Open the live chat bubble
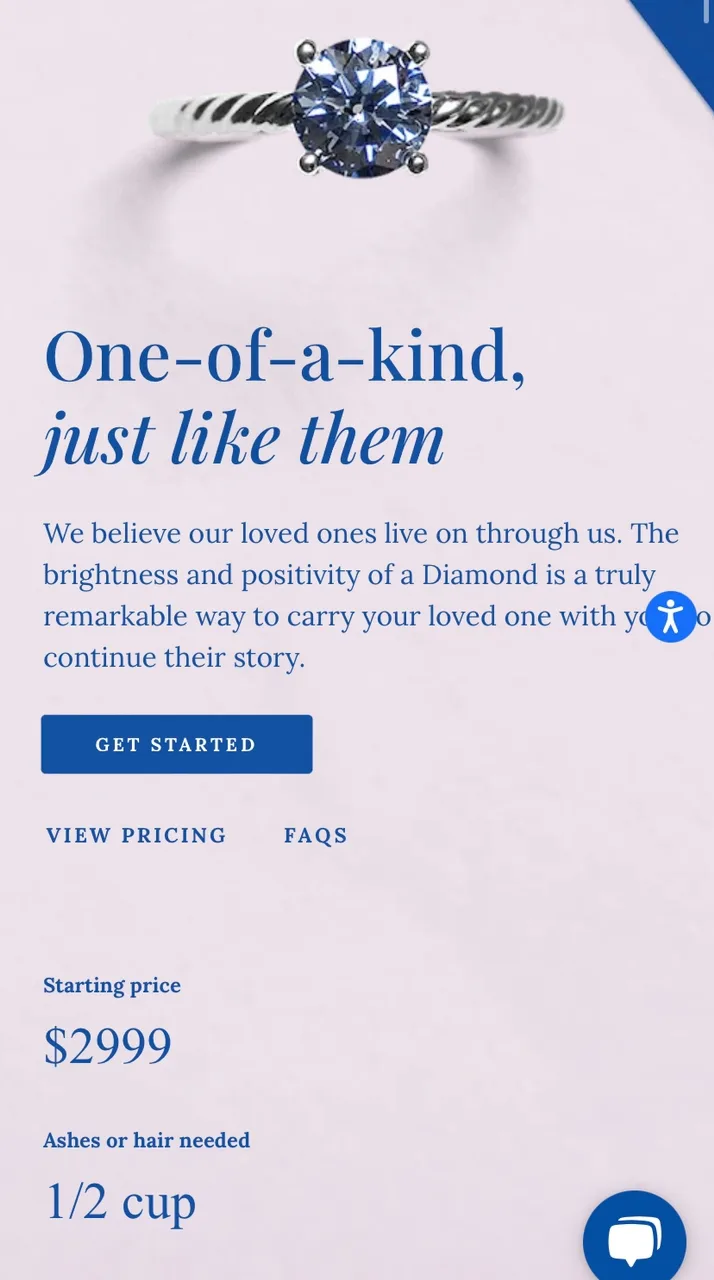 click(x=634, y=1240)
